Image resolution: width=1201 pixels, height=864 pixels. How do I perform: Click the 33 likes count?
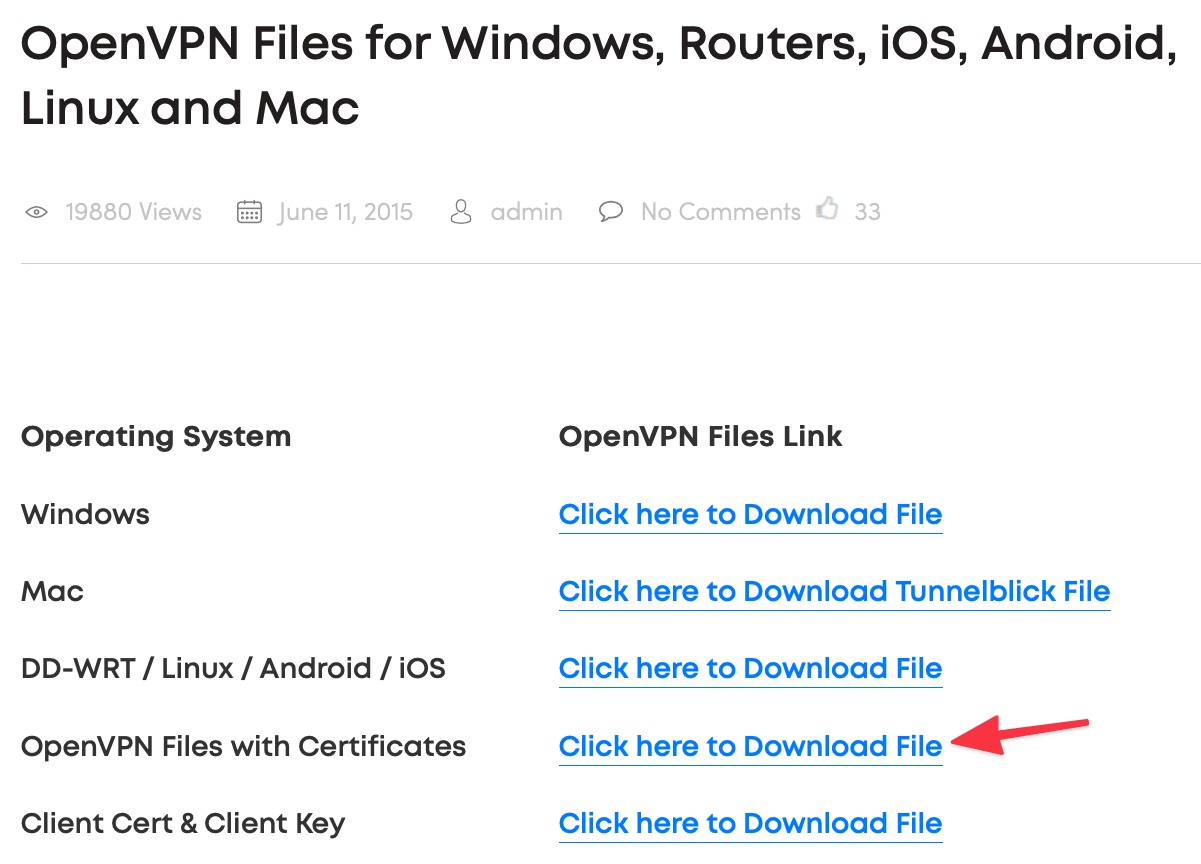pyautogui.click(x=867, y=212)
